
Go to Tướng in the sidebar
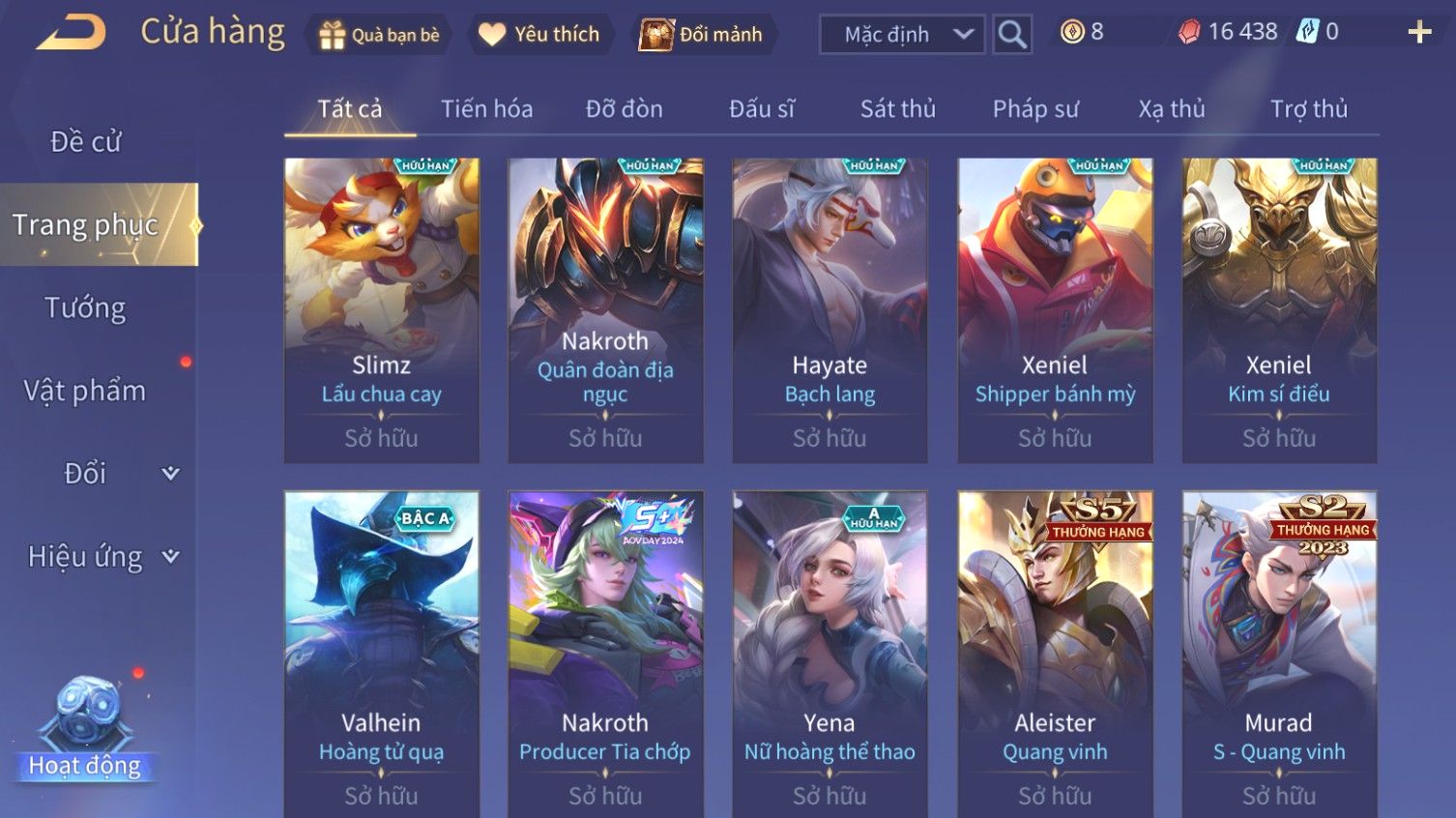[x=85, y=308]
